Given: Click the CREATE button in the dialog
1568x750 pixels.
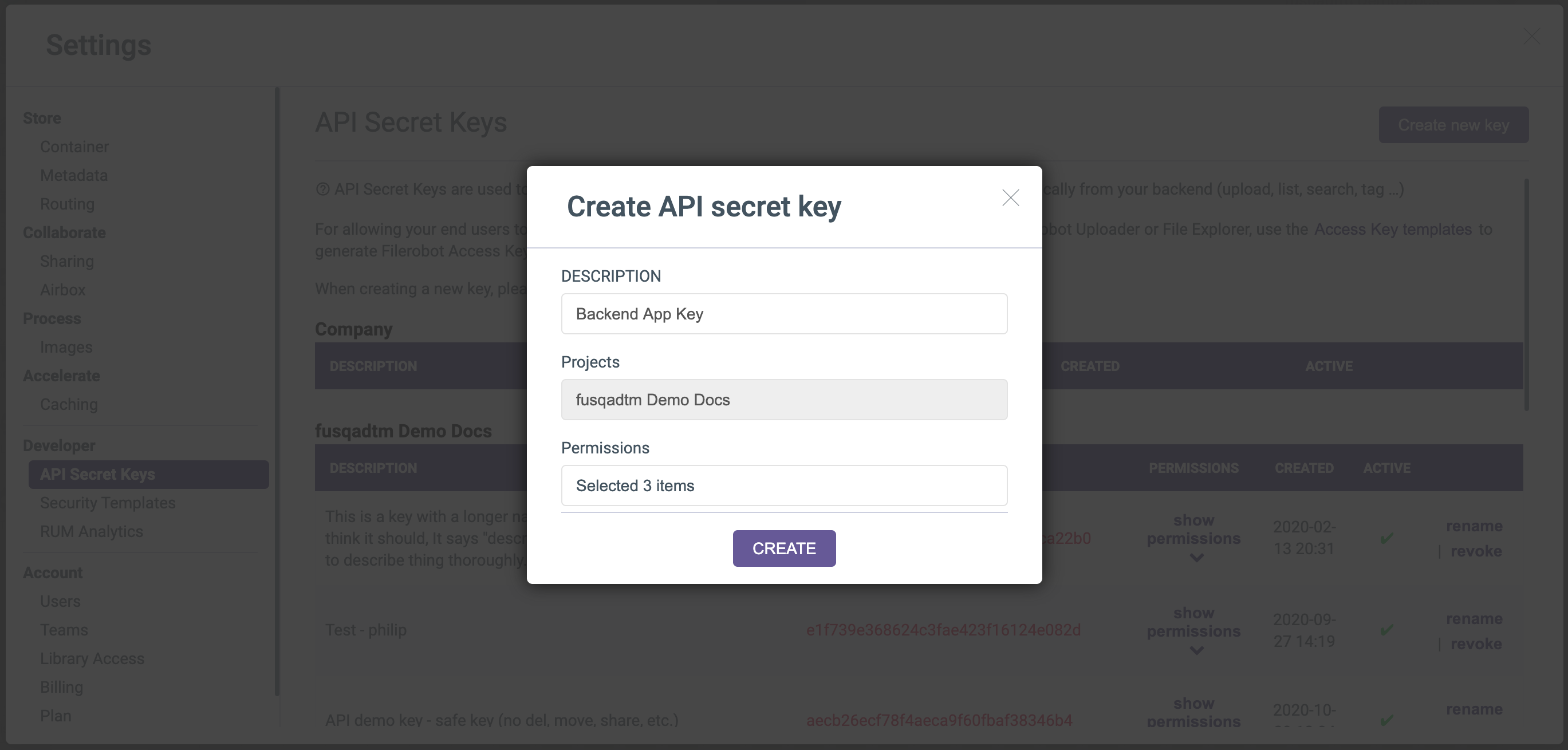Looking at the screenshot, I should point(783,548).
